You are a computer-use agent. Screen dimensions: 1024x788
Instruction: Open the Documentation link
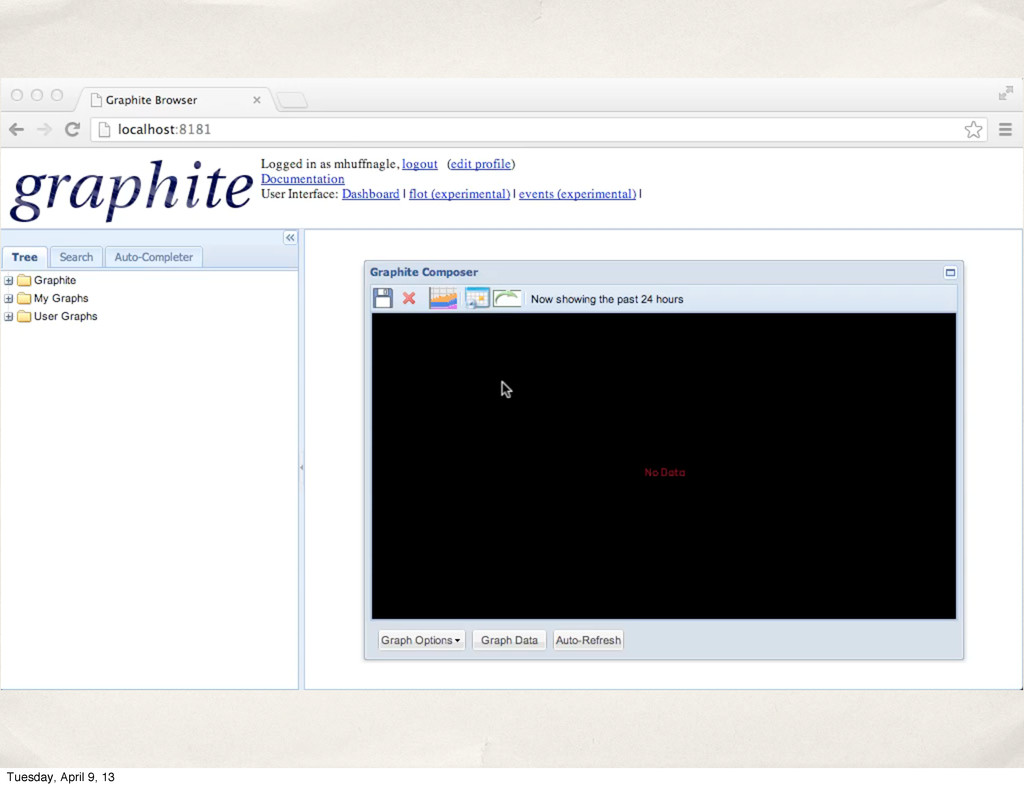pyautogui.click(x=302, y=179)
